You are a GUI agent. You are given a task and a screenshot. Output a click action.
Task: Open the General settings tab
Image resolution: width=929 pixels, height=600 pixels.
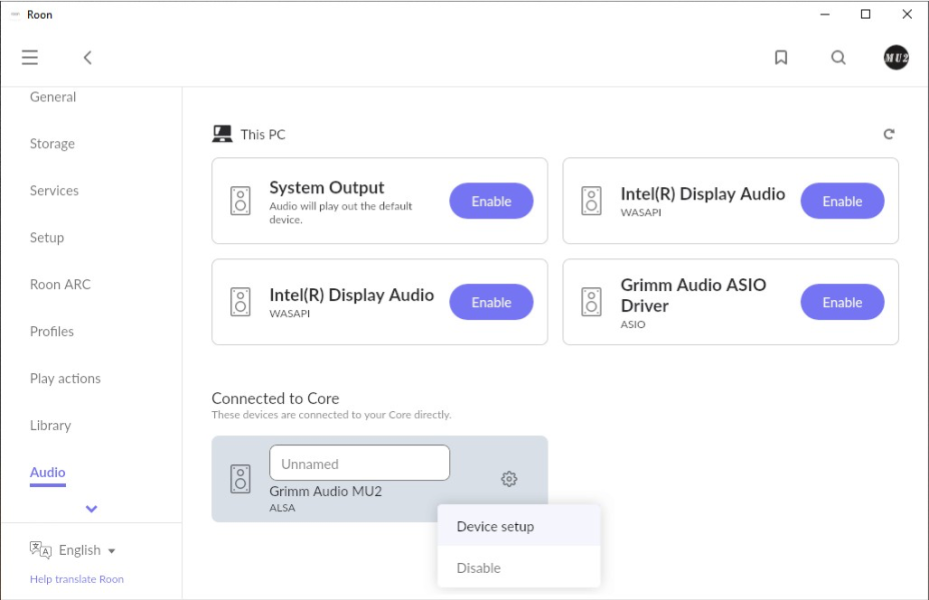point(53,97)
